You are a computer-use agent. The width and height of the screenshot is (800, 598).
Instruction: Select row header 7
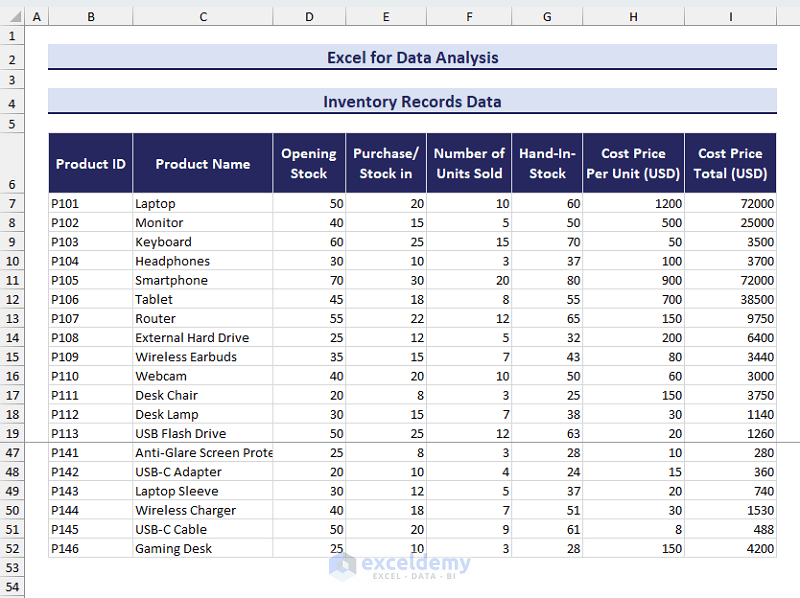coord(11,203)
